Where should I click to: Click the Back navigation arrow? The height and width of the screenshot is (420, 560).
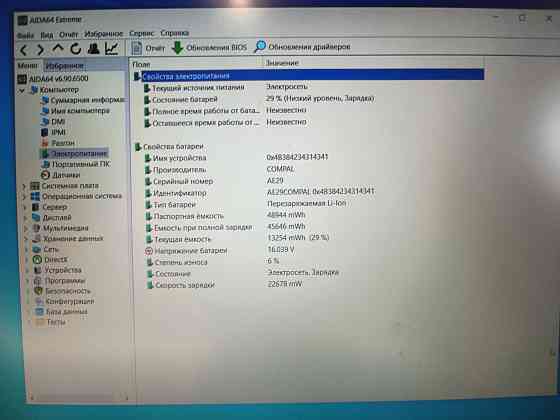(24, 49)
